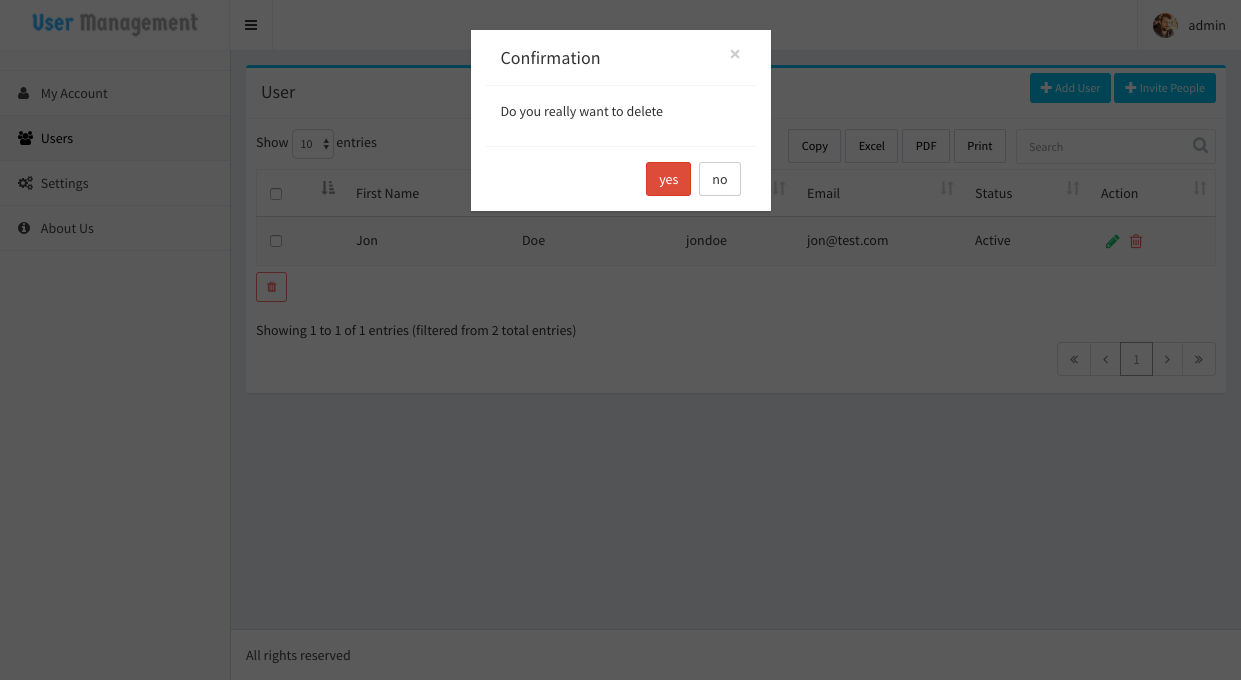Open Settings in the sidebar
The image size is (1241, 680).
115,183
